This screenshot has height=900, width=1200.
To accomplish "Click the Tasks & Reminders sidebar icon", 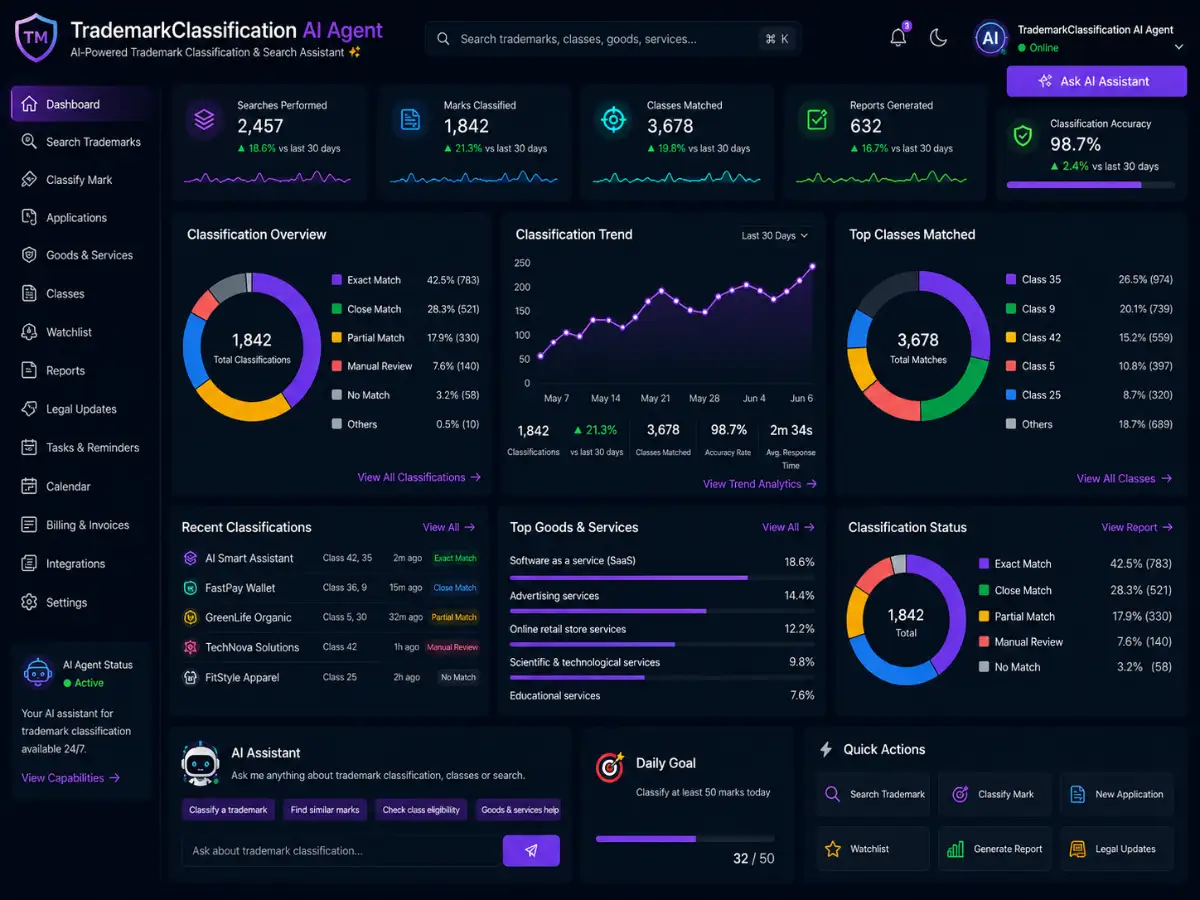I will tap(28, 447).
